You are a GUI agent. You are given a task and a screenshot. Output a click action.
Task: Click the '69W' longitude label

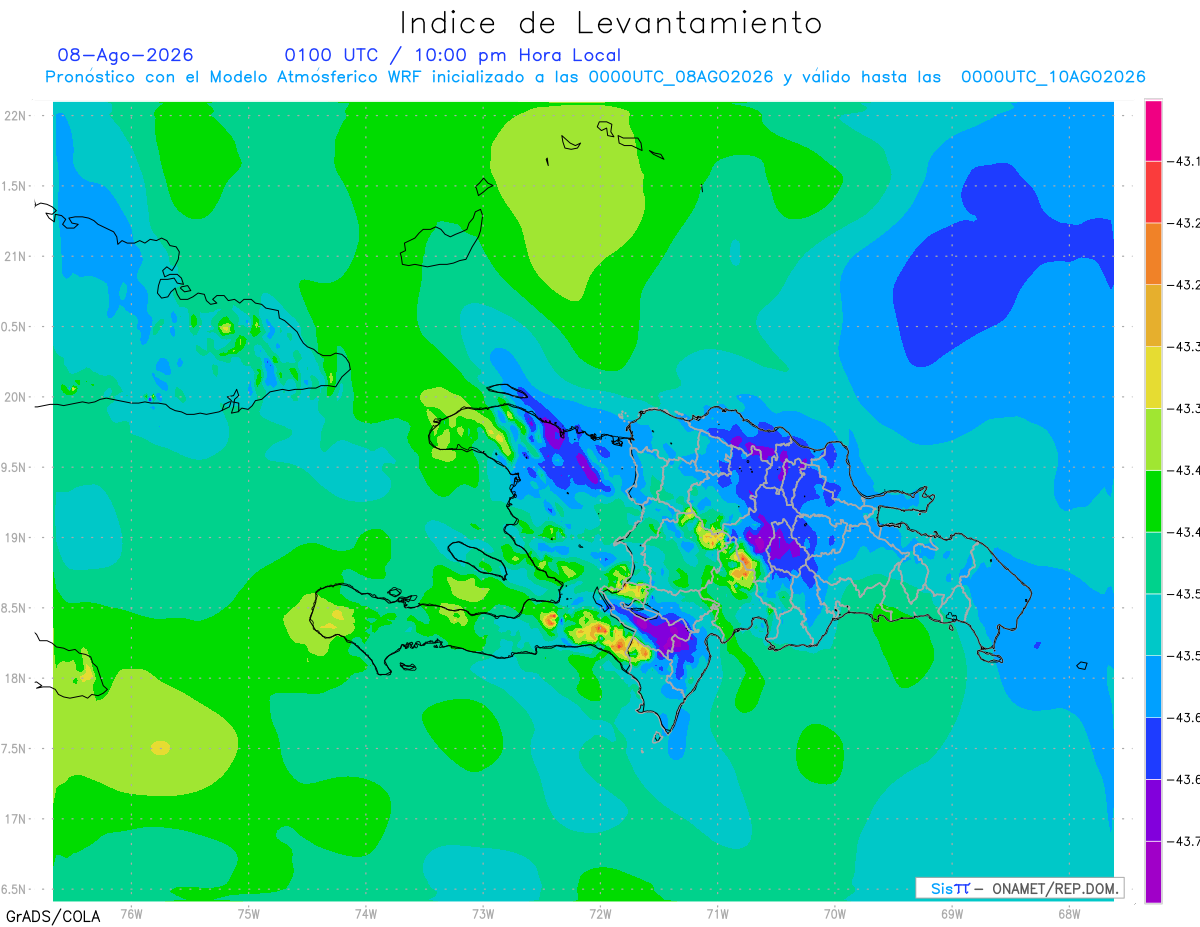tap(952, 914)
